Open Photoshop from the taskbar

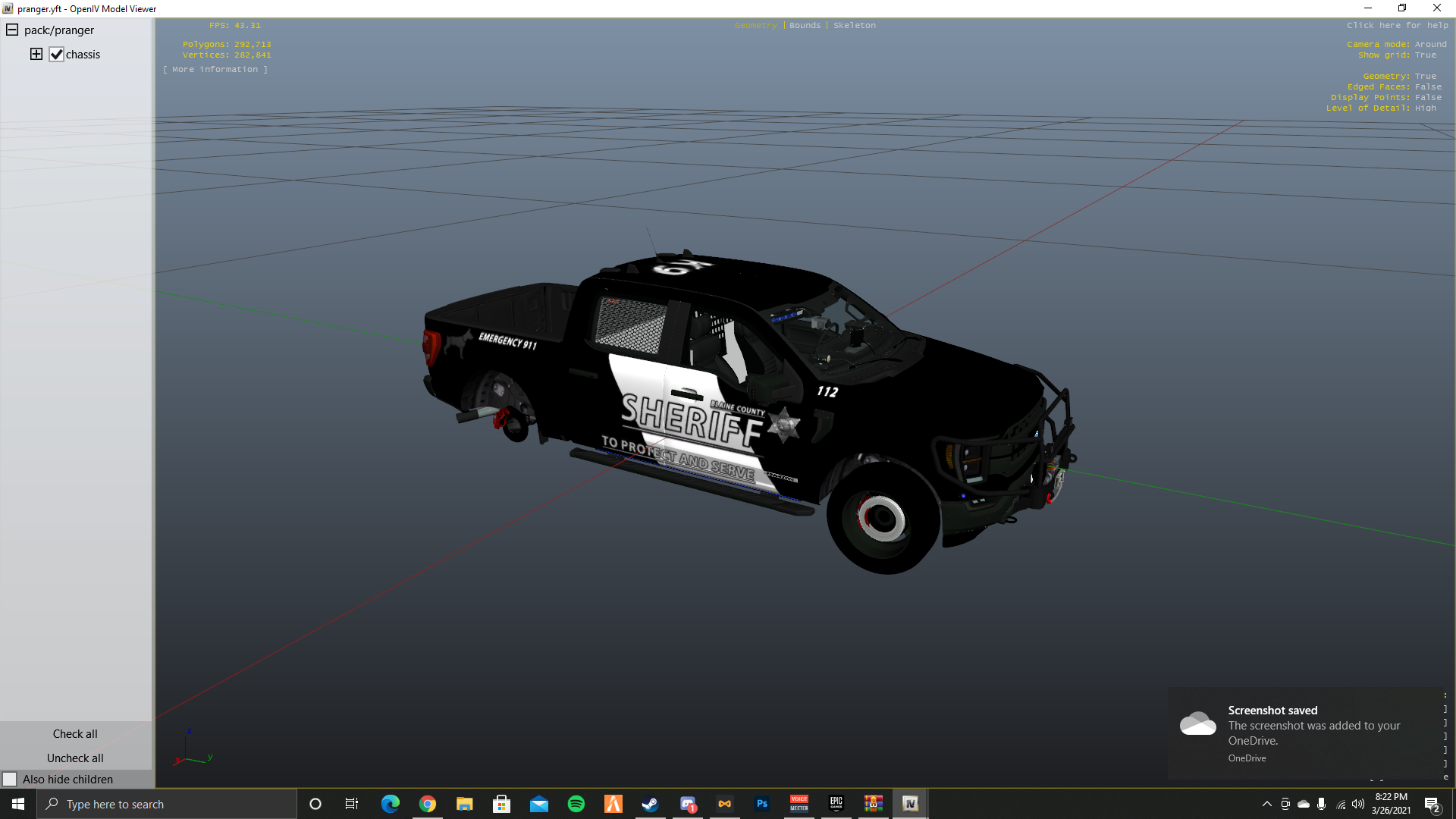coord(762,804)
